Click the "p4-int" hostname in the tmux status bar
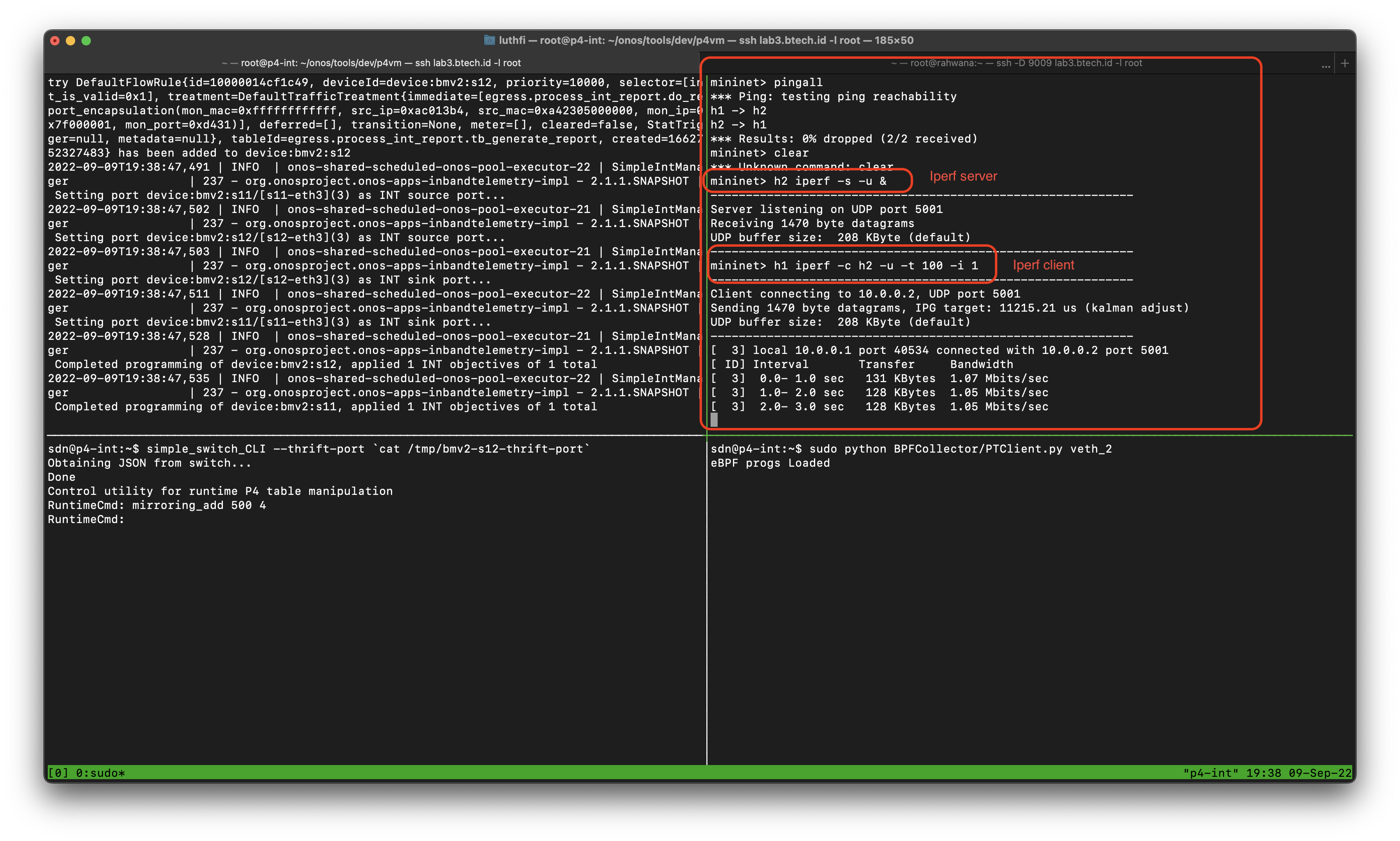 pyautogui.click(x=1211, y=773)
